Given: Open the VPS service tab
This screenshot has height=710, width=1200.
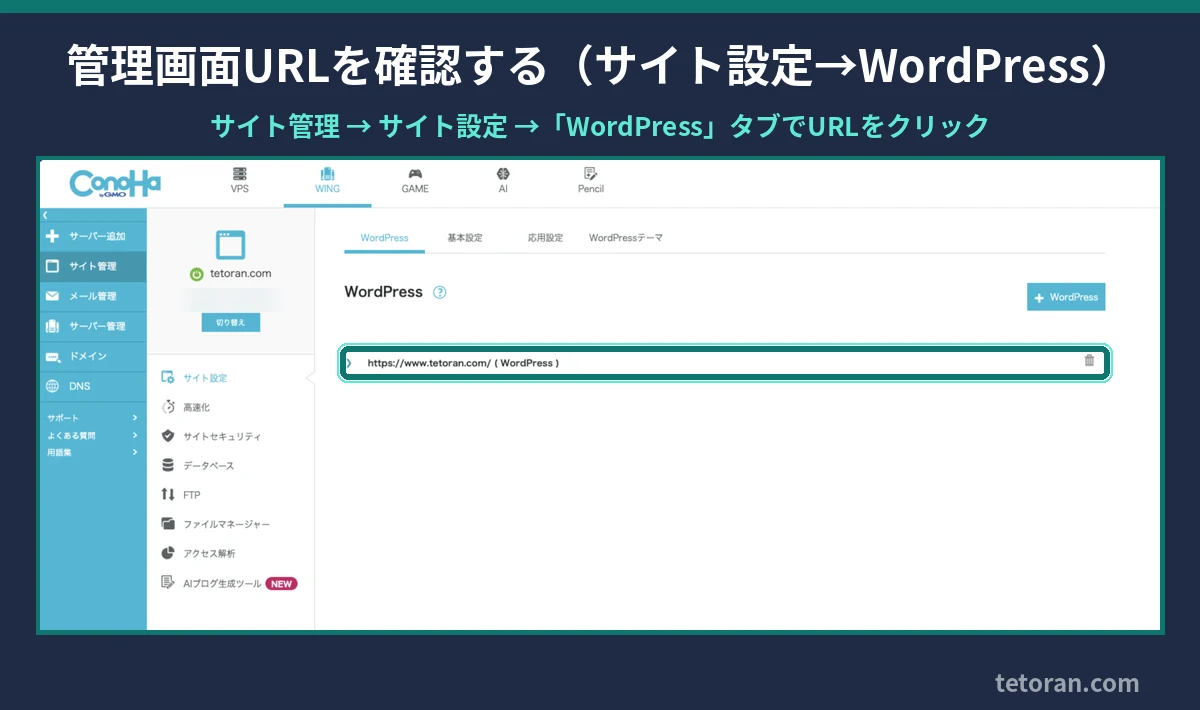Looking at the screenshot, I should point(240,181).
